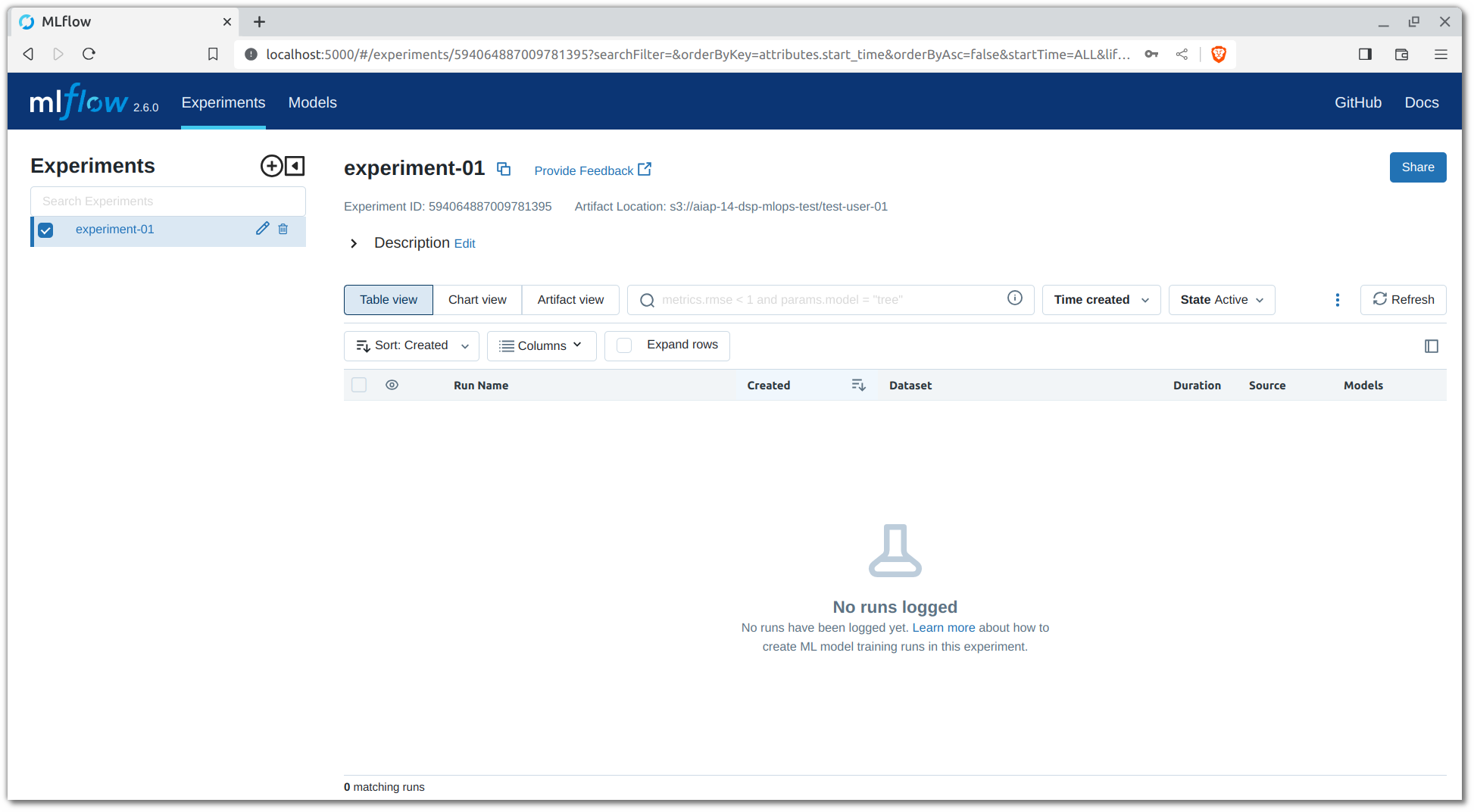Open browser hamburger menu

click(x=1441, y=54)
